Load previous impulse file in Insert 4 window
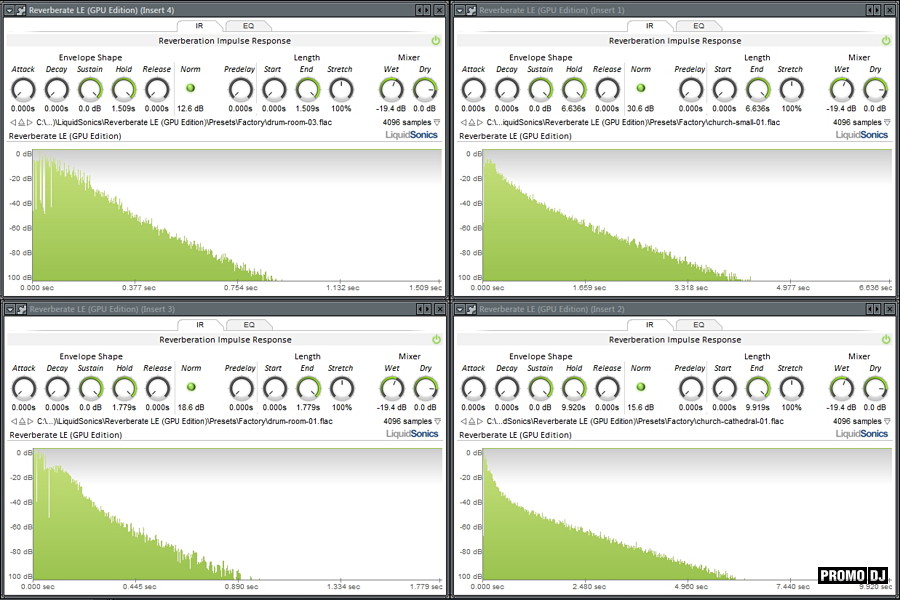This screenshot has height=600, width=900. [12, 122]
